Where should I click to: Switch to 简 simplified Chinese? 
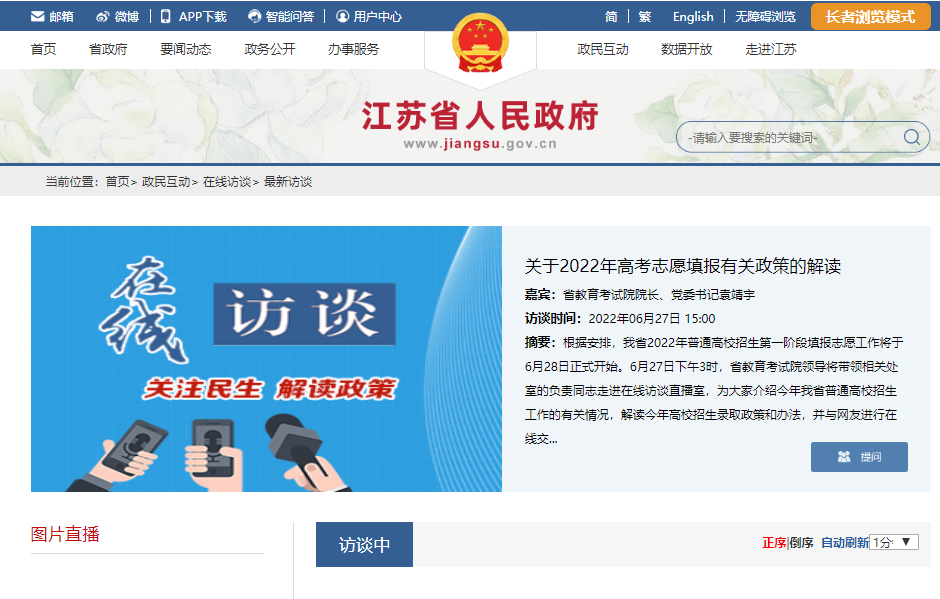point(611,17)
